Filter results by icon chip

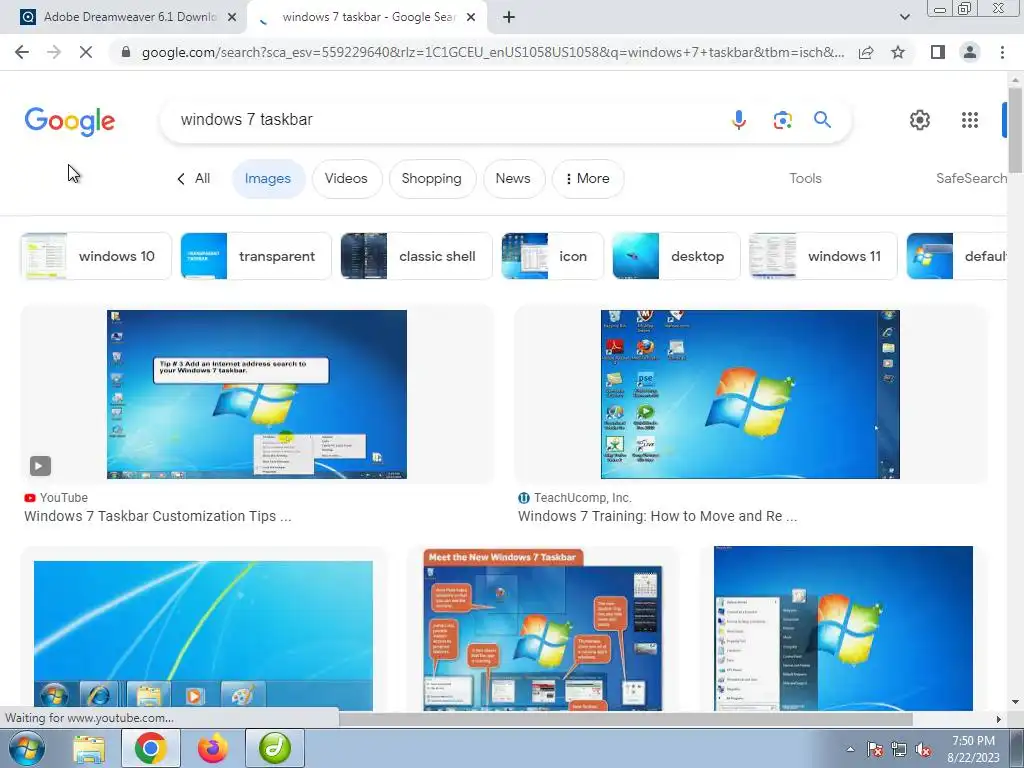click(552, 256)
